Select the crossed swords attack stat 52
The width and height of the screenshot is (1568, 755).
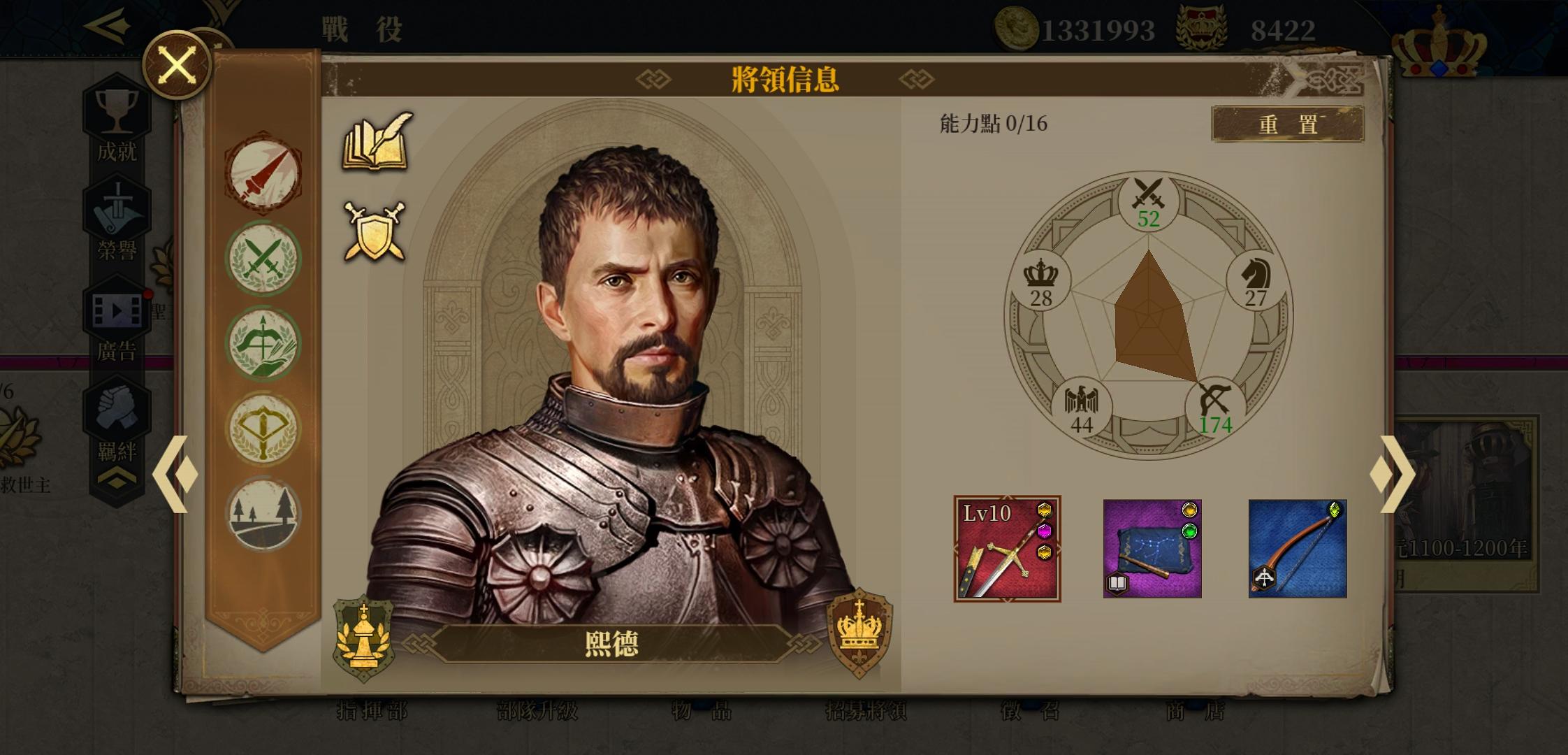point(1148,203)
